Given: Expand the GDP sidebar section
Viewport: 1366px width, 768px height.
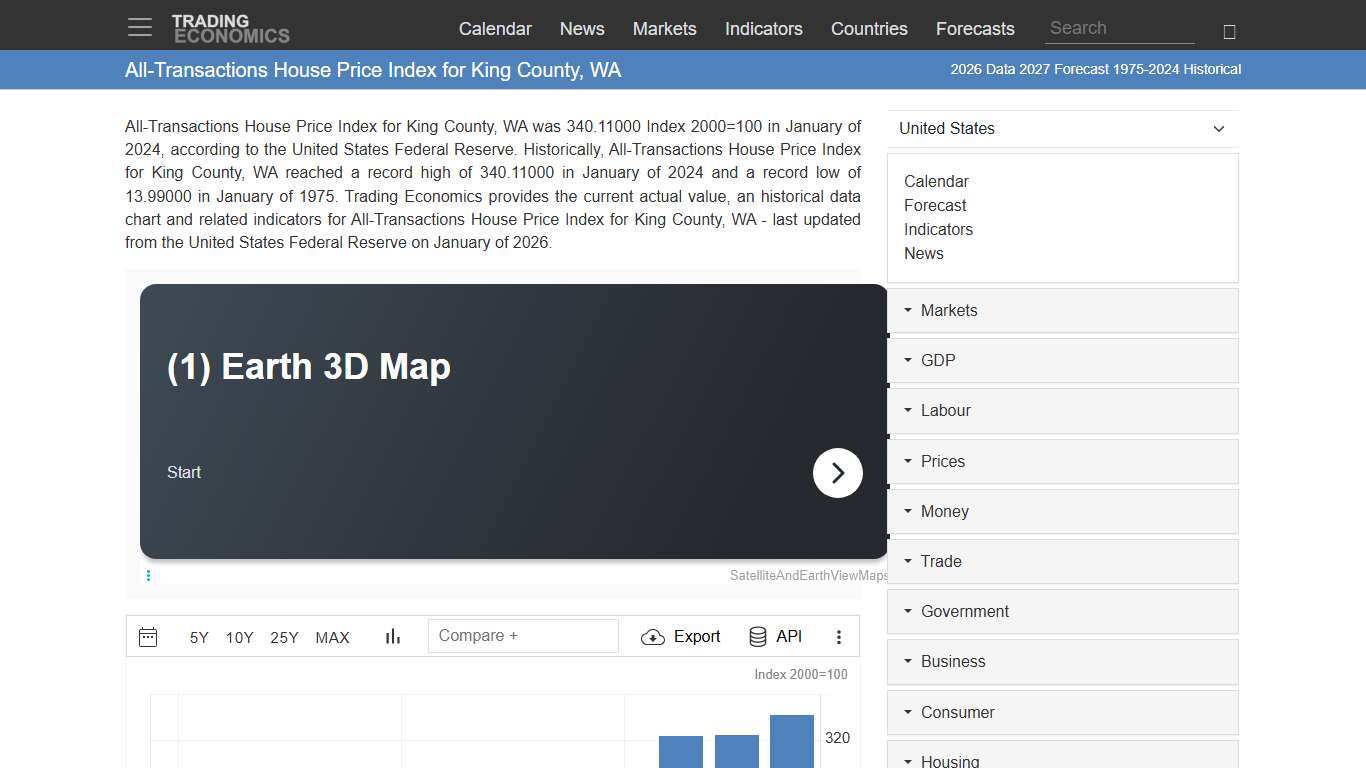Looking at the screenshot, I should click(x=1062, y=361).
